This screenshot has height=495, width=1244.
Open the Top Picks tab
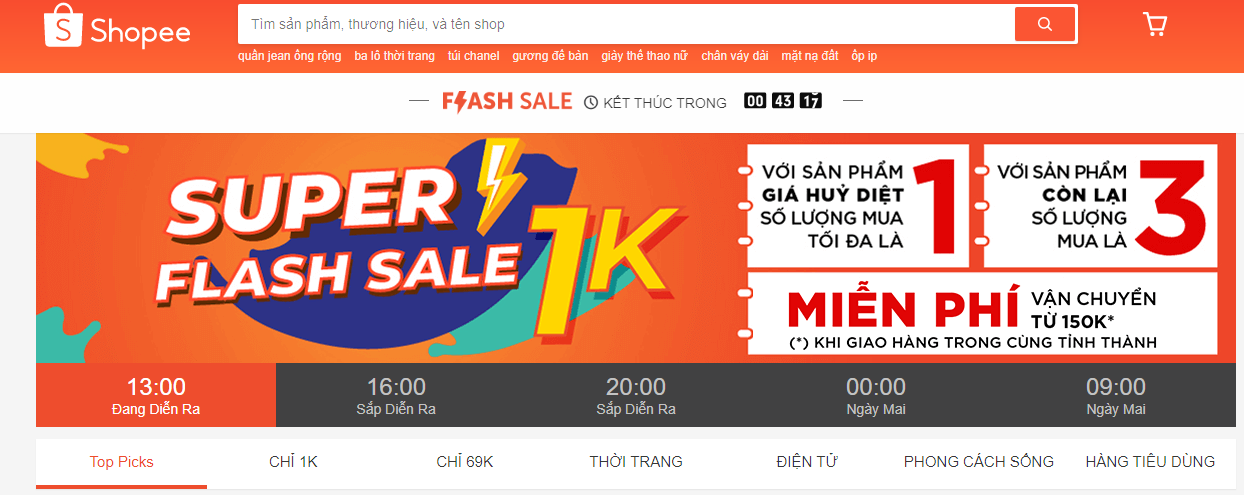(122, 462)
